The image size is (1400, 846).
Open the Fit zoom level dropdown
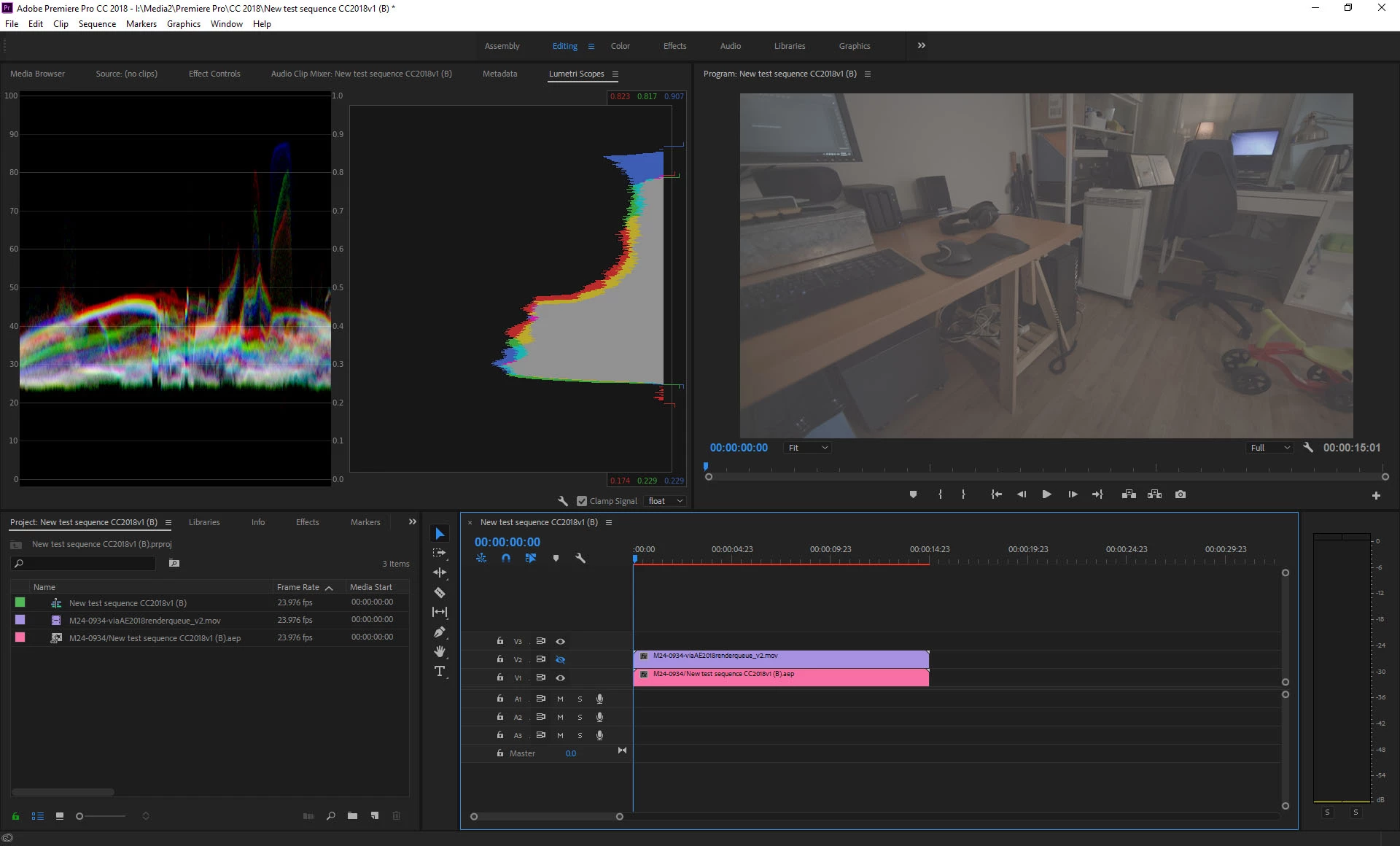coord(808,448)
